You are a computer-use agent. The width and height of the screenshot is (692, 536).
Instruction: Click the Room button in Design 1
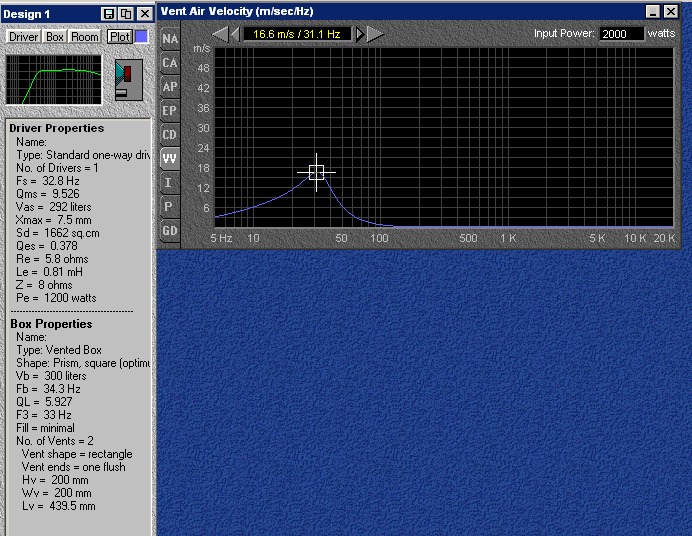point(85,37)
